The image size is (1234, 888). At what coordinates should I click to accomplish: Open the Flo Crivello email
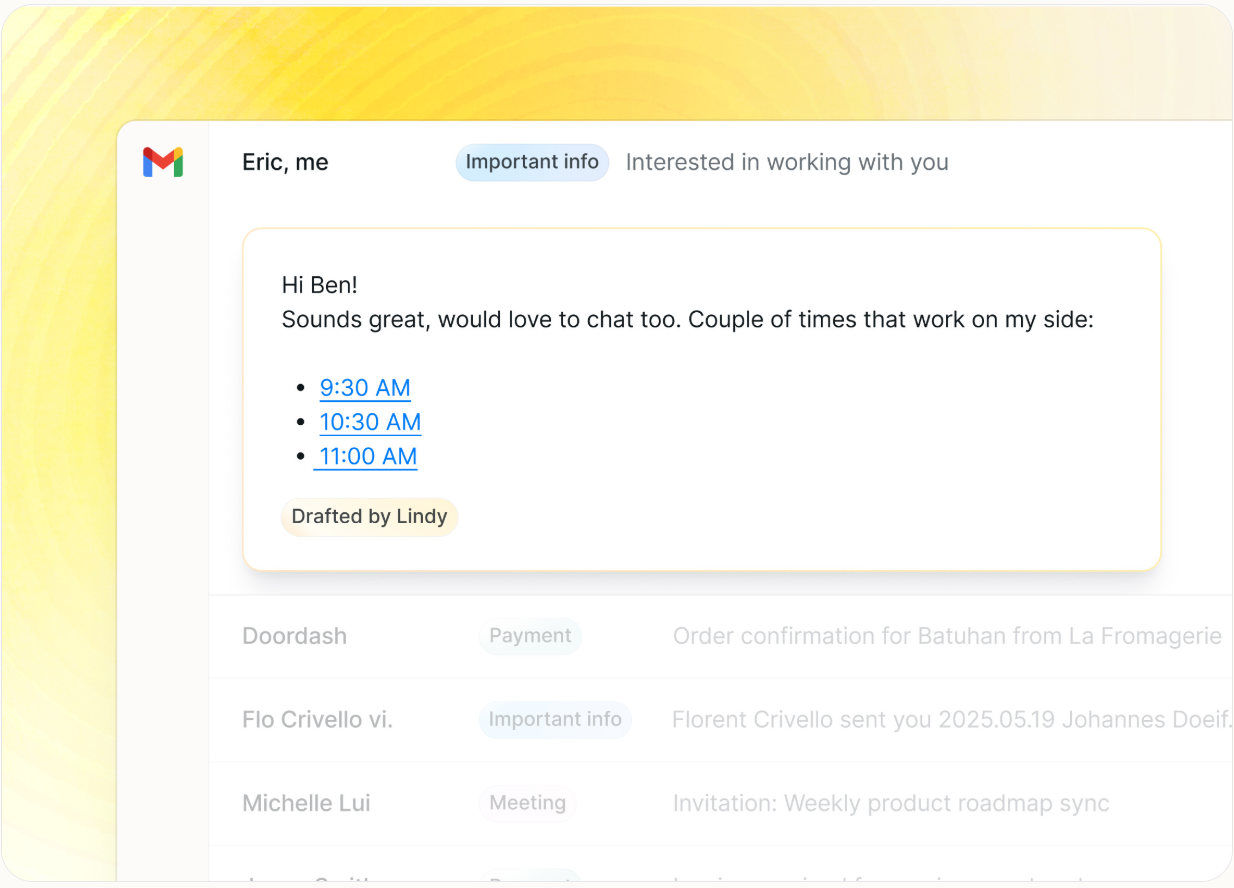click(317, 720)
